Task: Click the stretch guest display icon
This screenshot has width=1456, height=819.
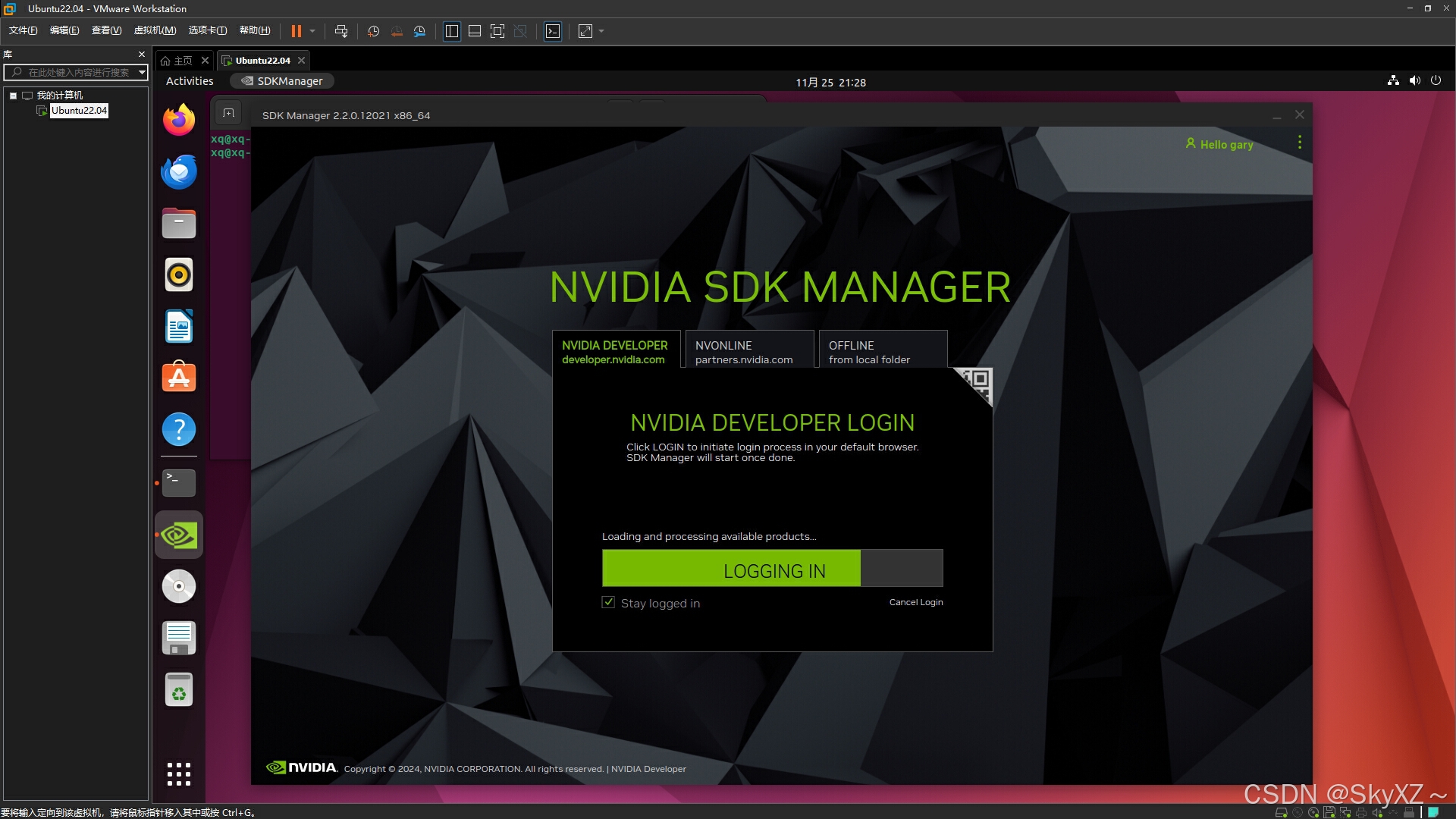Action: coord(585,31)
